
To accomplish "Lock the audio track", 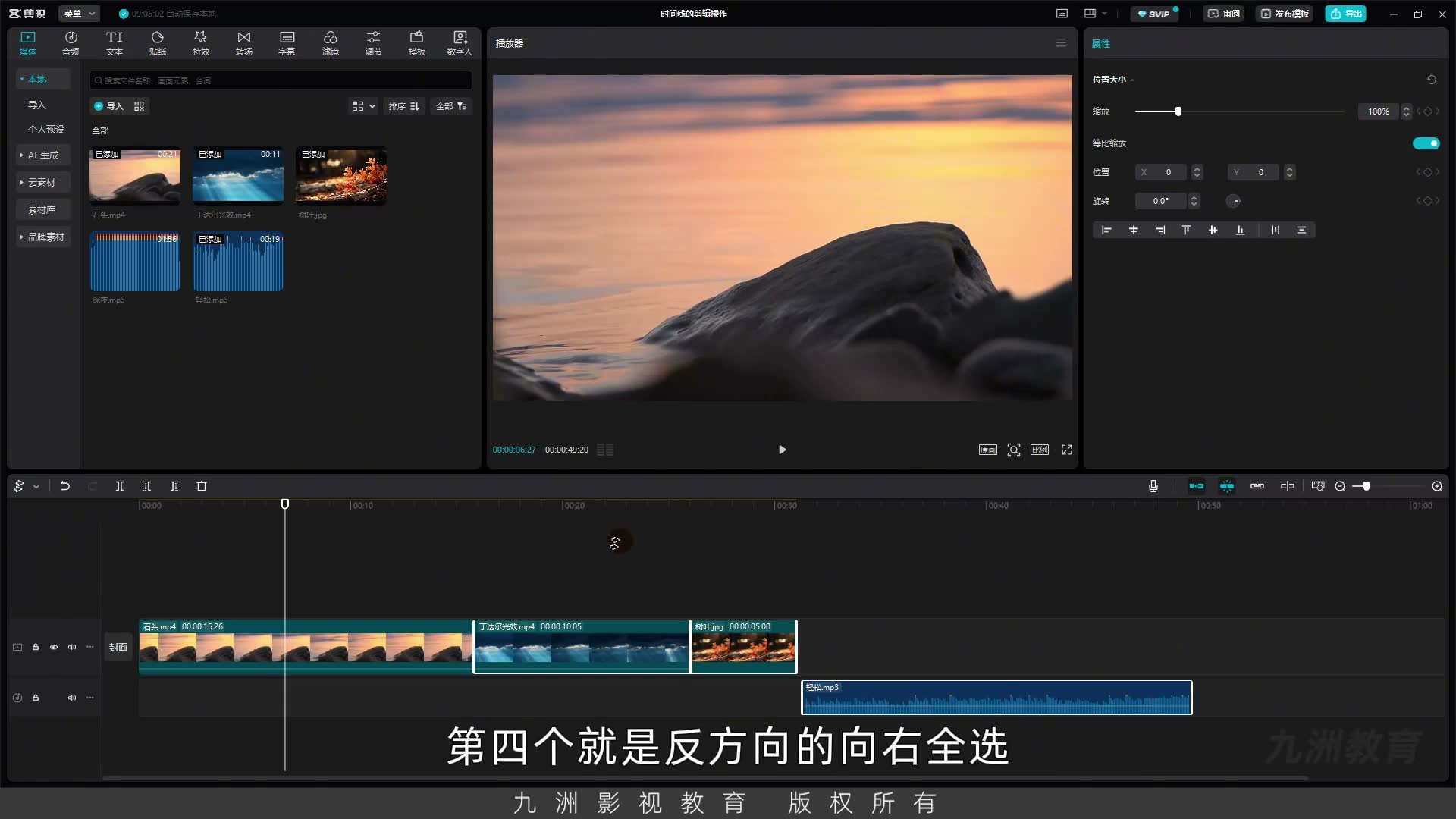I will click(36, 698).
